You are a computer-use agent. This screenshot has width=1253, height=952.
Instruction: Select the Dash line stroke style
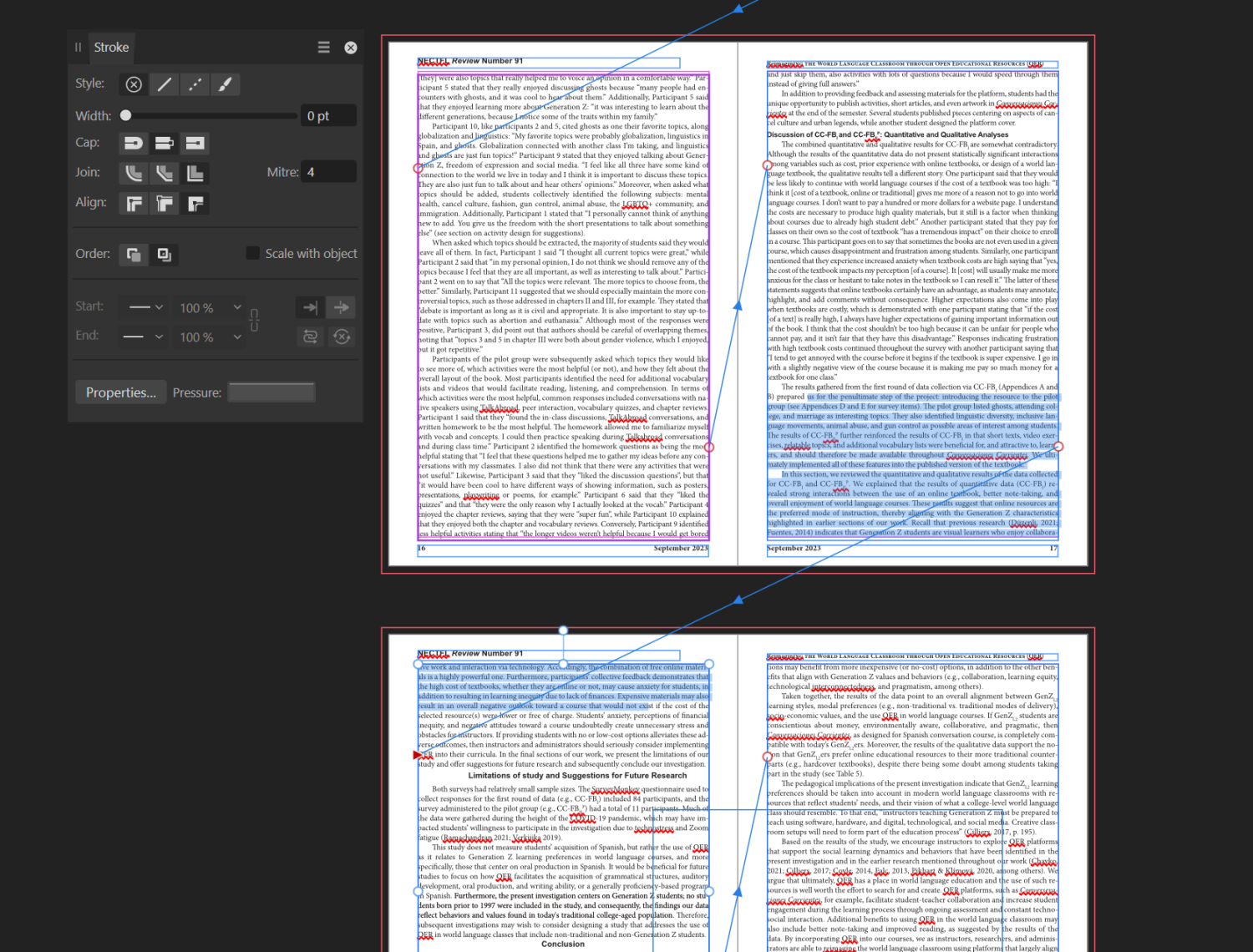(x=195, y=84)
